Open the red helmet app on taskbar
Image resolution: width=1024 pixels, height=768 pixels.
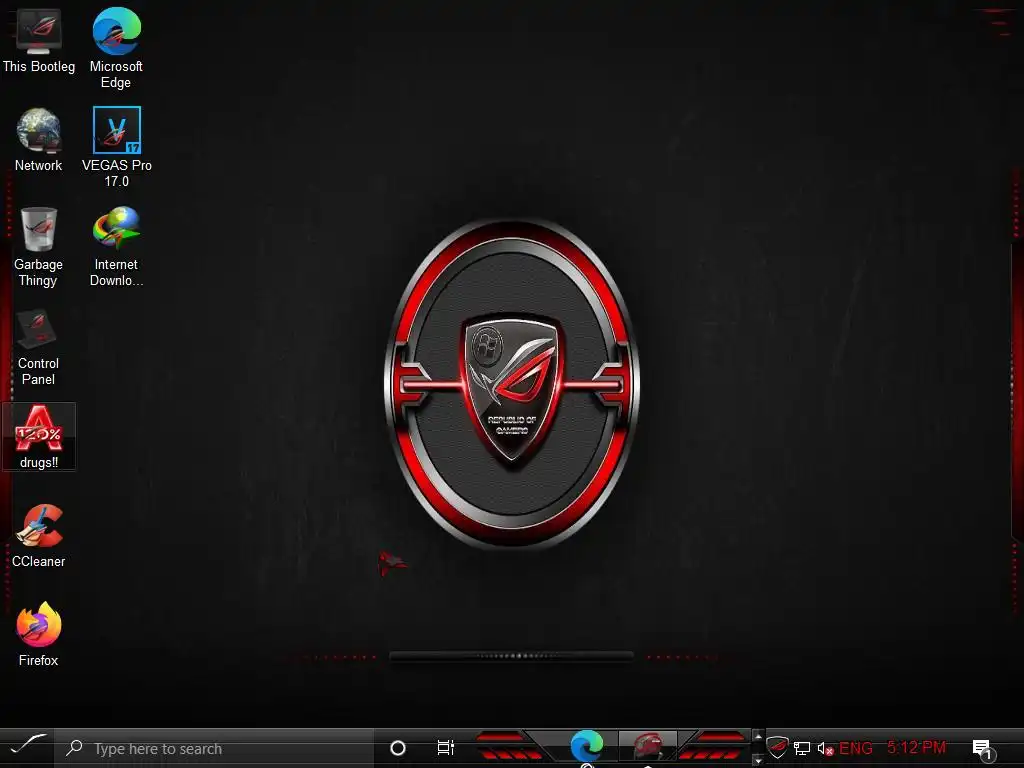[647, 746]
